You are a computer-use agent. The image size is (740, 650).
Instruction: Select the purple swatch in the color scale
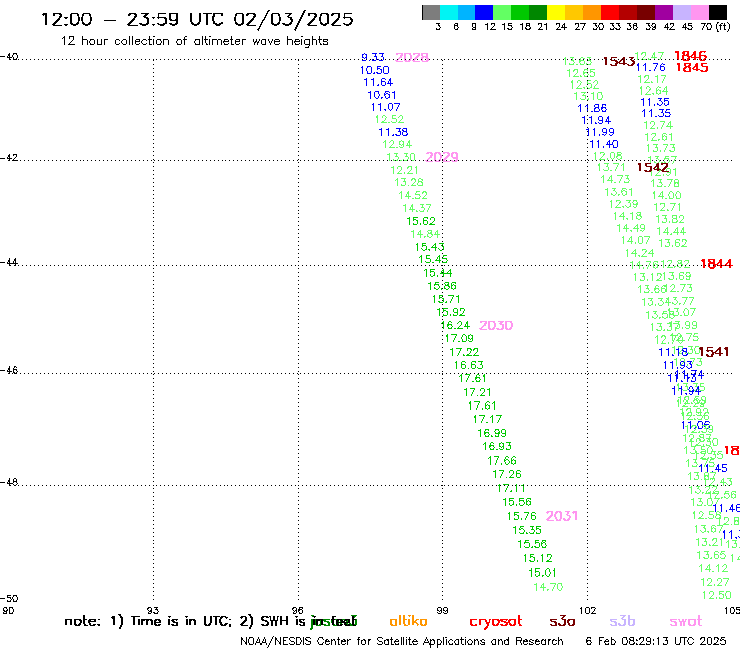664,12
